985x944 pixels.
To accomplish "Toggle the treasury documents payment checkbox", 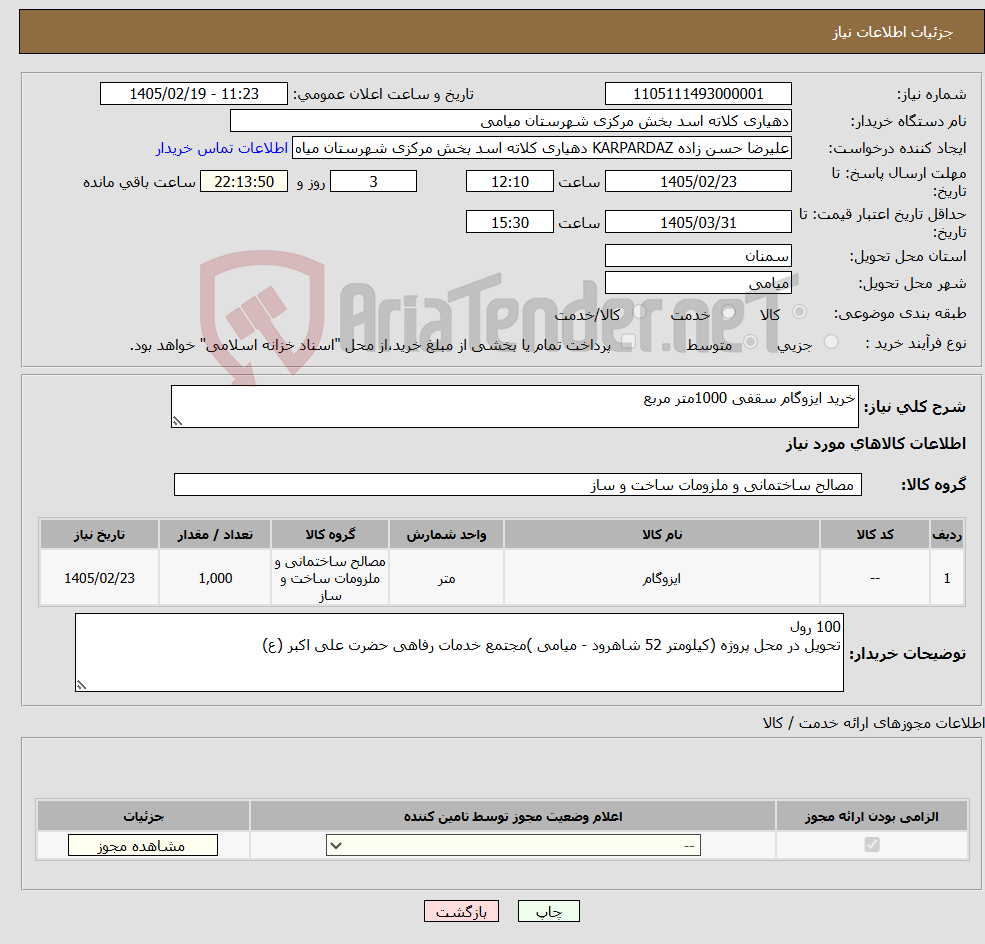I will point(628,342).
